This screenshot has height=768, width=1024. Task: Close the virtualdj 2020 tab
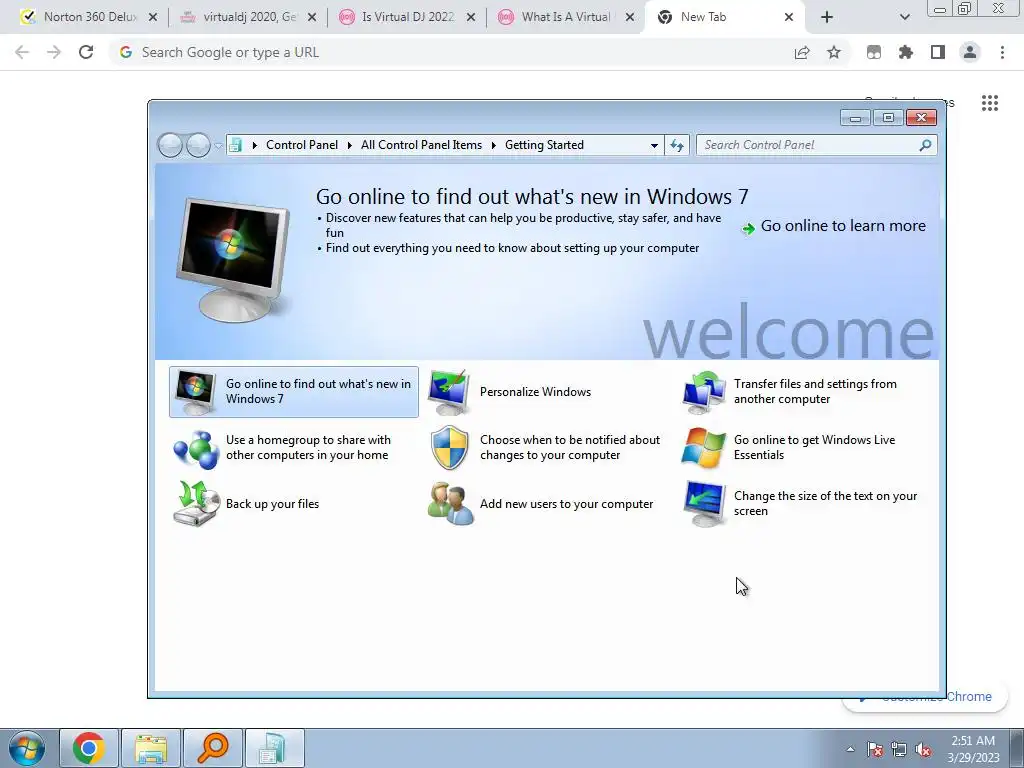click(312, 17)
